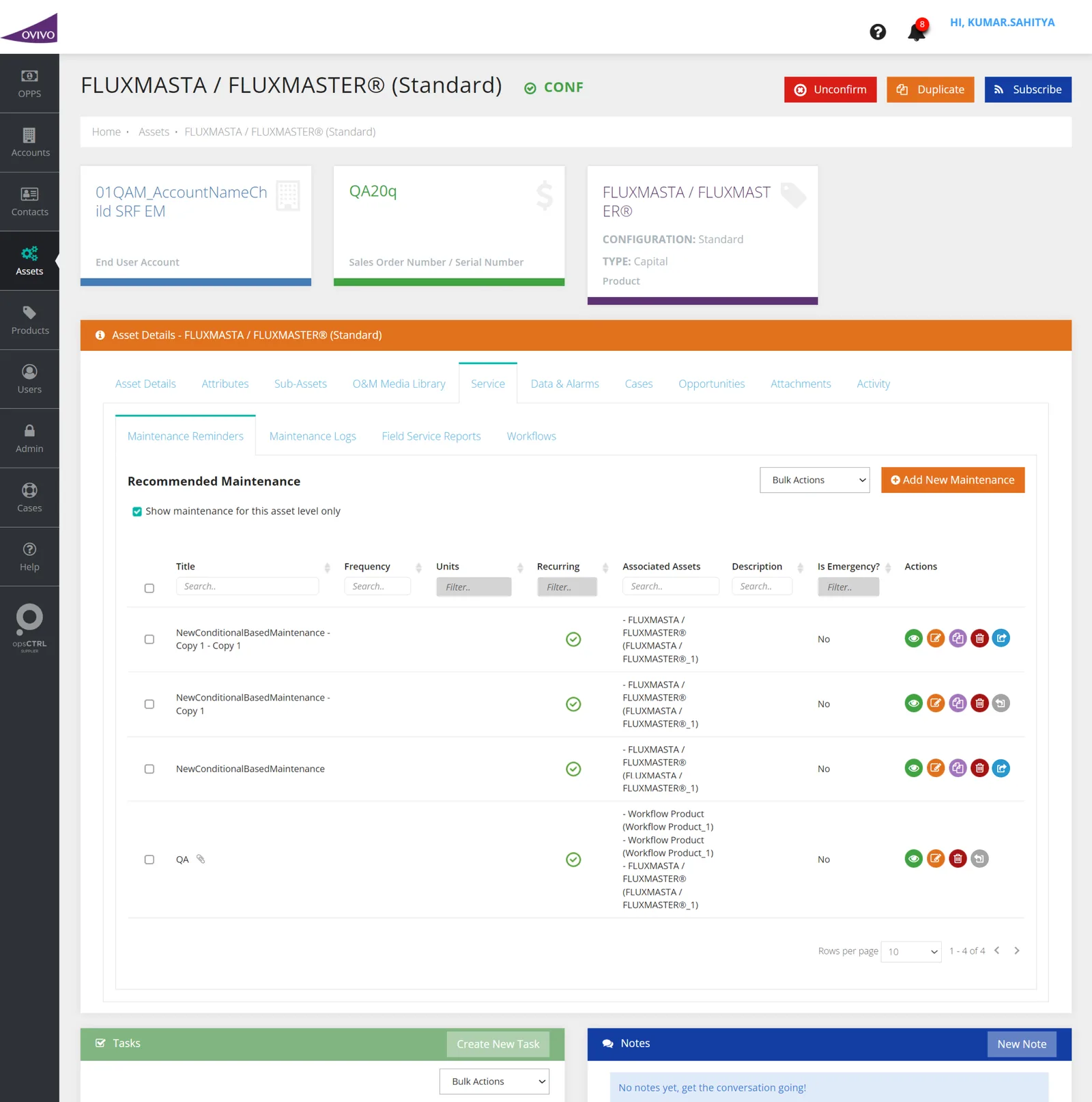The width and height of the screenshot is (1092, 1102).
Task: Click the Title search field
Action: point(247,586)
